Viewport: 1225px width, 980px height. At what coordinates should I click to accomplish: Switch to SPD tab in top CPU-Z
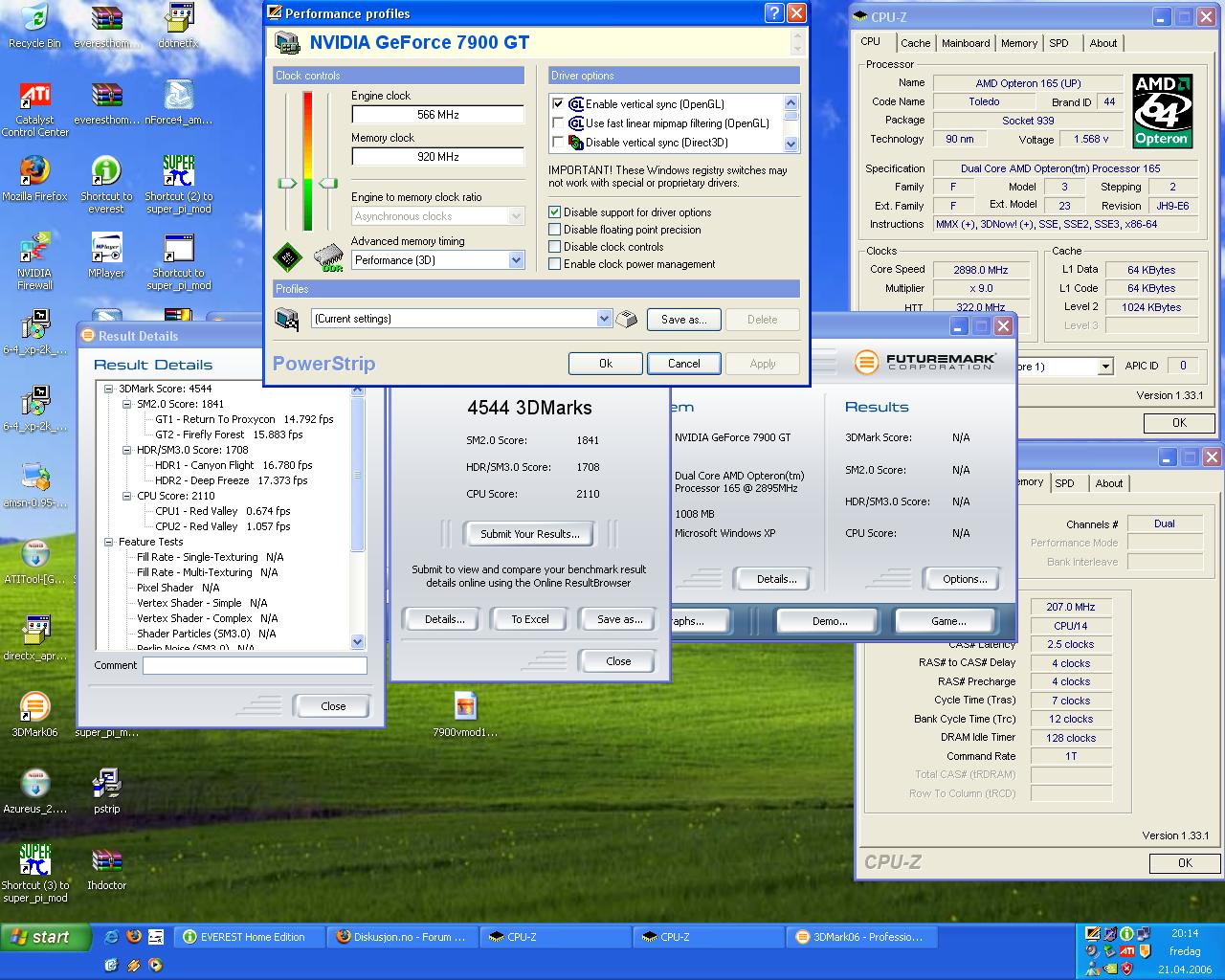coord(1058,43)
